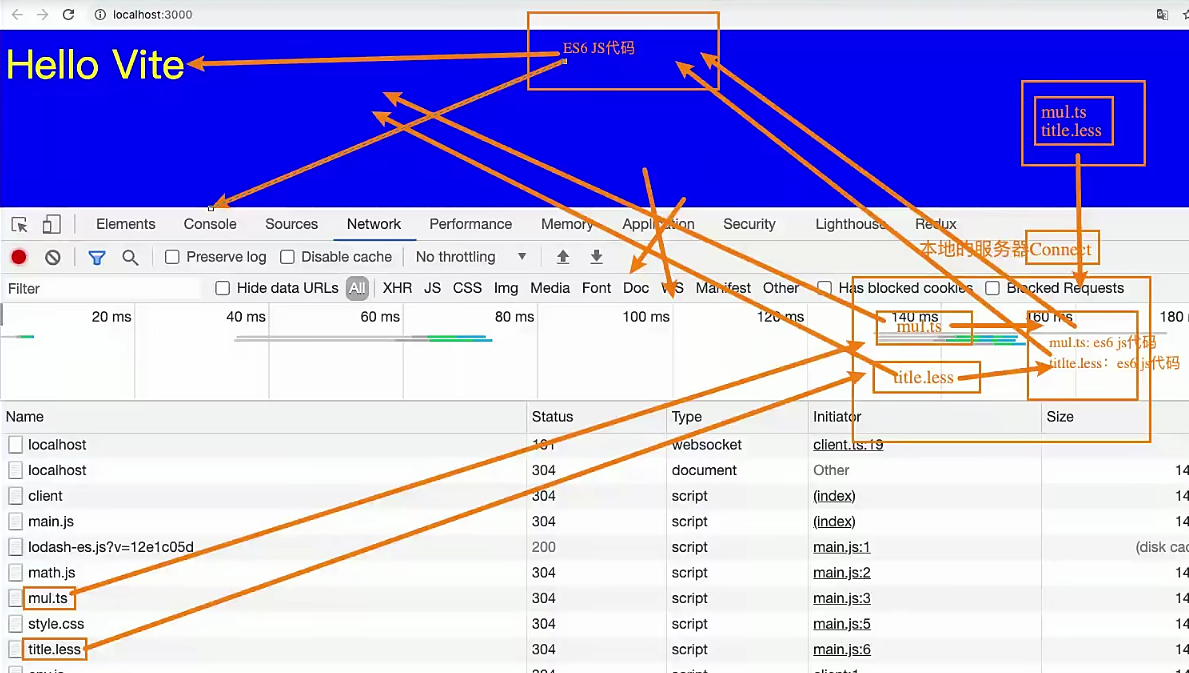Enable the Preserve log checkbox
The image size is (1189, 673).
[172, 257]
